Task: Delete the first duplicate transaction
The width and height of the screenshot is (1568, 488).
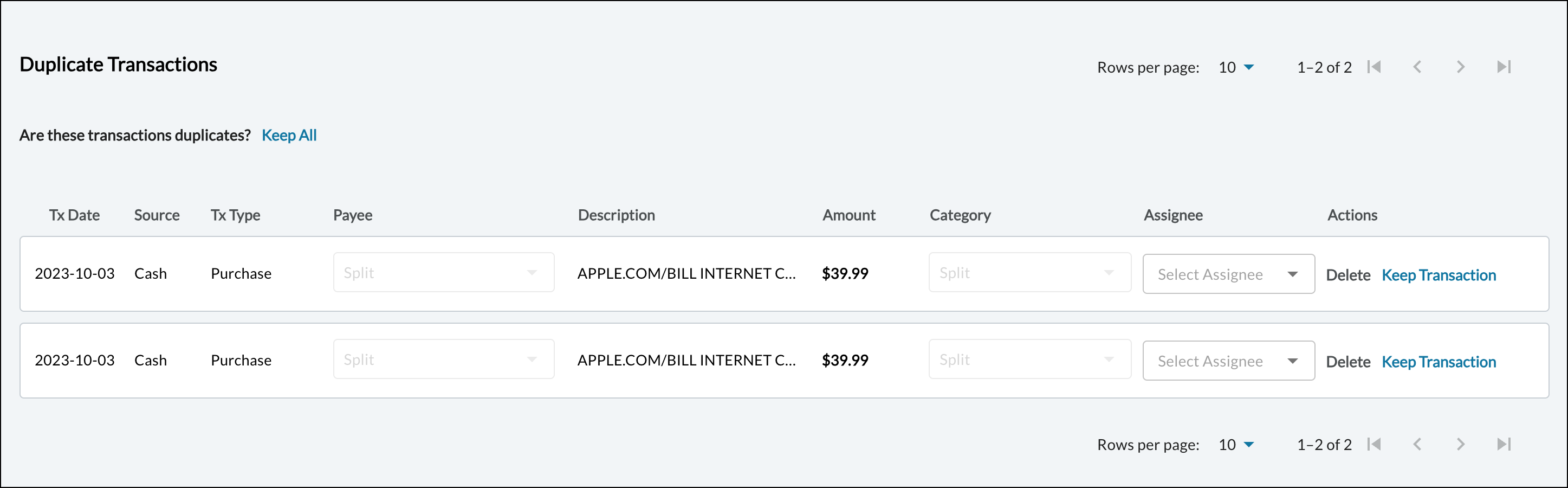Action: pos(1347,275)
